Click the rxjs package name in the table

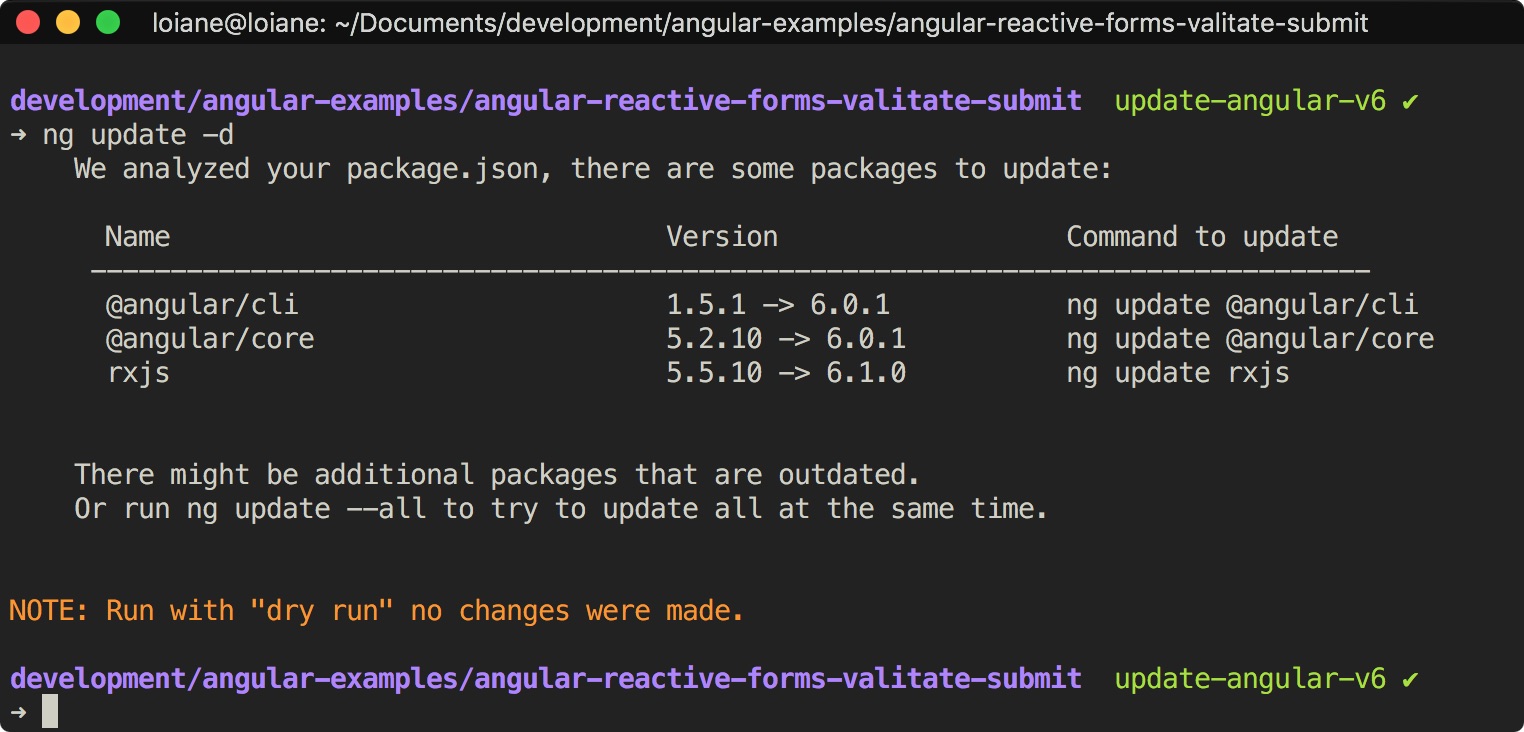[138, 373]
